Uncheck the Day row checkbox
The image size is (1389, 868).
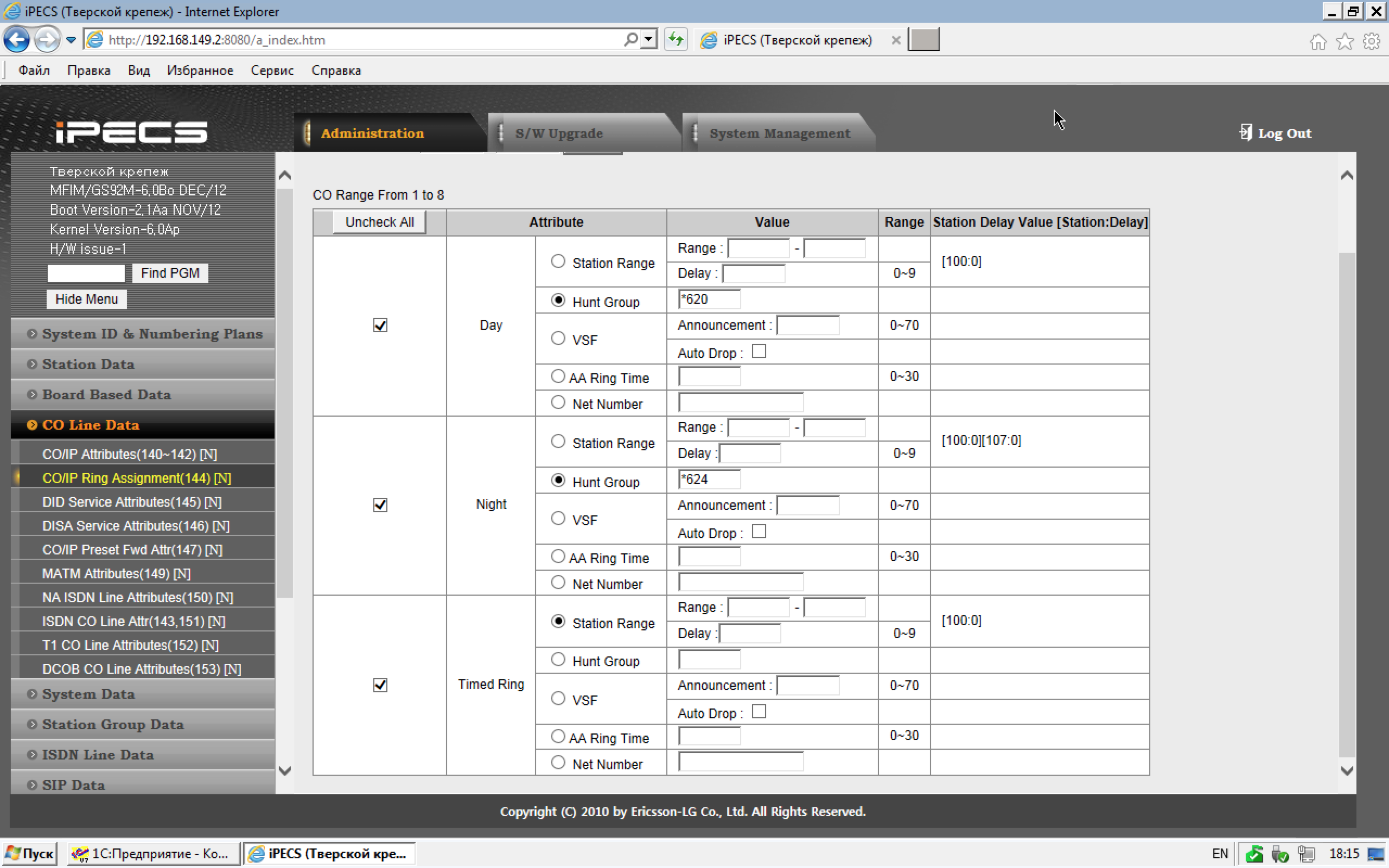(380, 325)
